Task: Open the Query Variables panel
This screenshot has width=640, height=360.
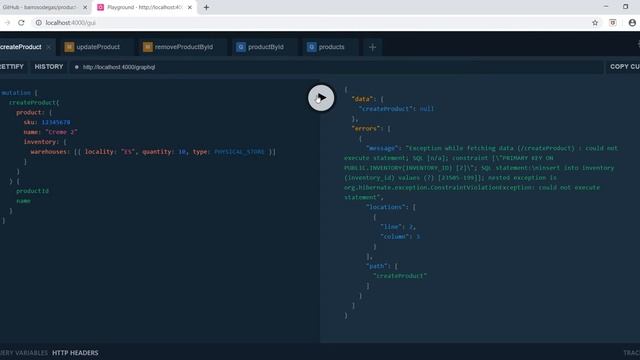Action: click(24, 353)
